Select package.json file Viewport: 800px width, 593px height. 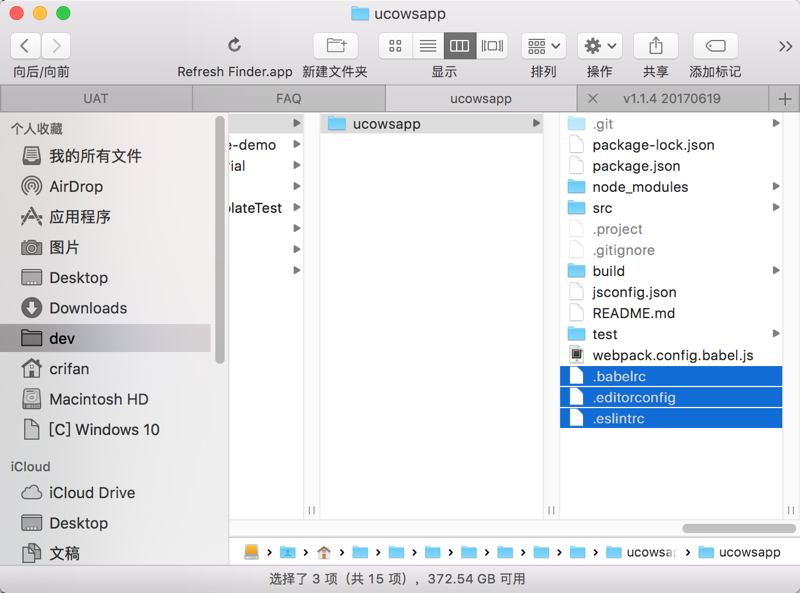[x=671, y=166]
